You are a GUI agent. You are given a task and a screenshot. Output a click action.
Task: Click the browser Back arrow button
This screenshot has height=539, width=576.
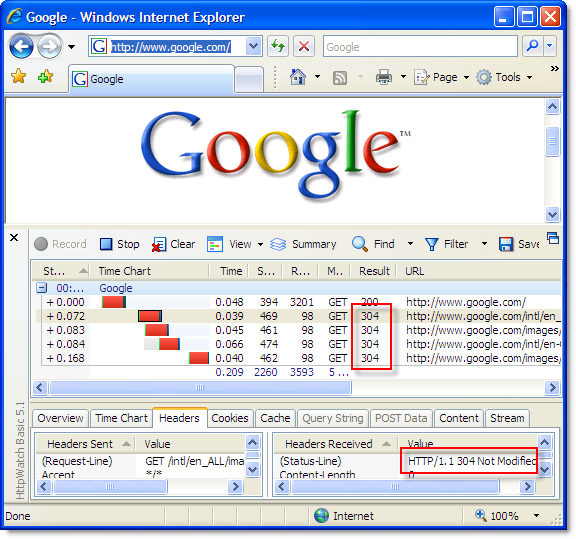[21, 46]
